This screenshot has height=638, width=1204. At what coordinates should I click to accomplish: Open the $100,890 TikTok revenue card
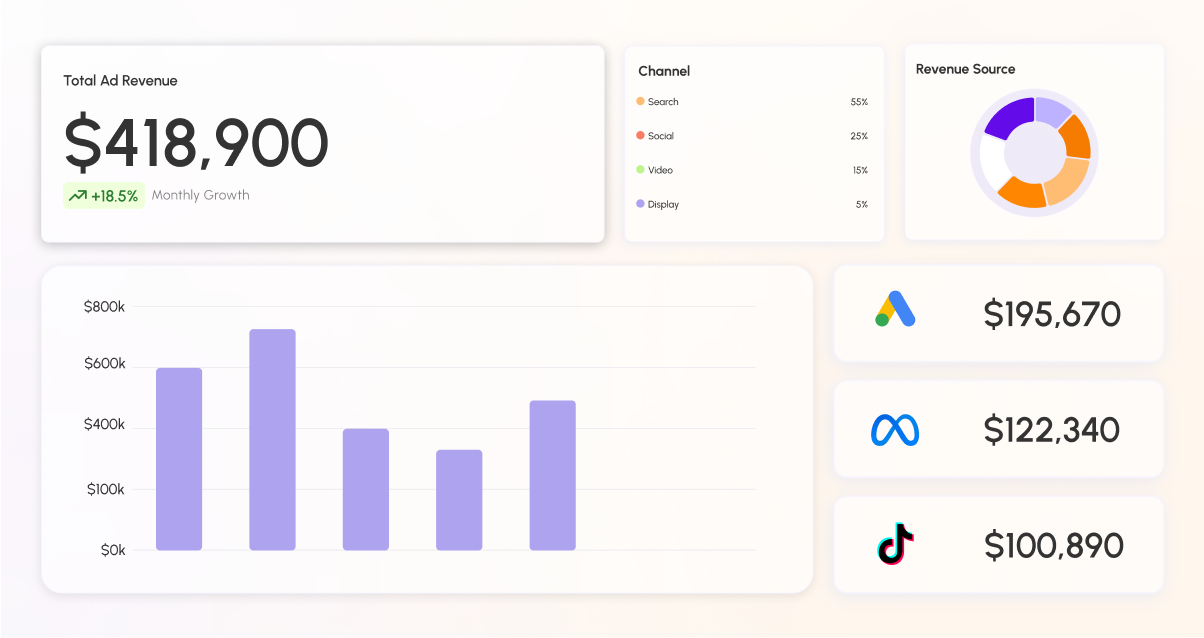tap(998, 545)
